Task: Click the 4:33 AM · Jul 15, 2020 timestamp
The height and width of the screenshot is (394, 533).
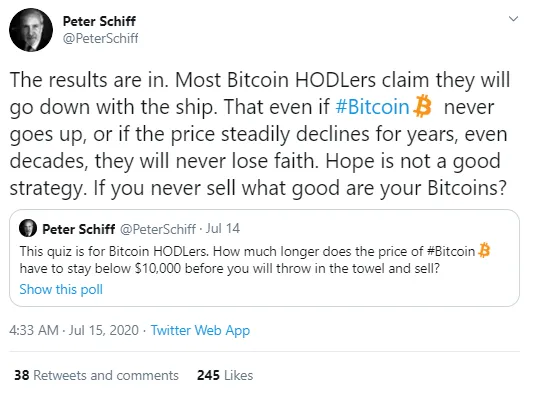Action: click(74, 330)
